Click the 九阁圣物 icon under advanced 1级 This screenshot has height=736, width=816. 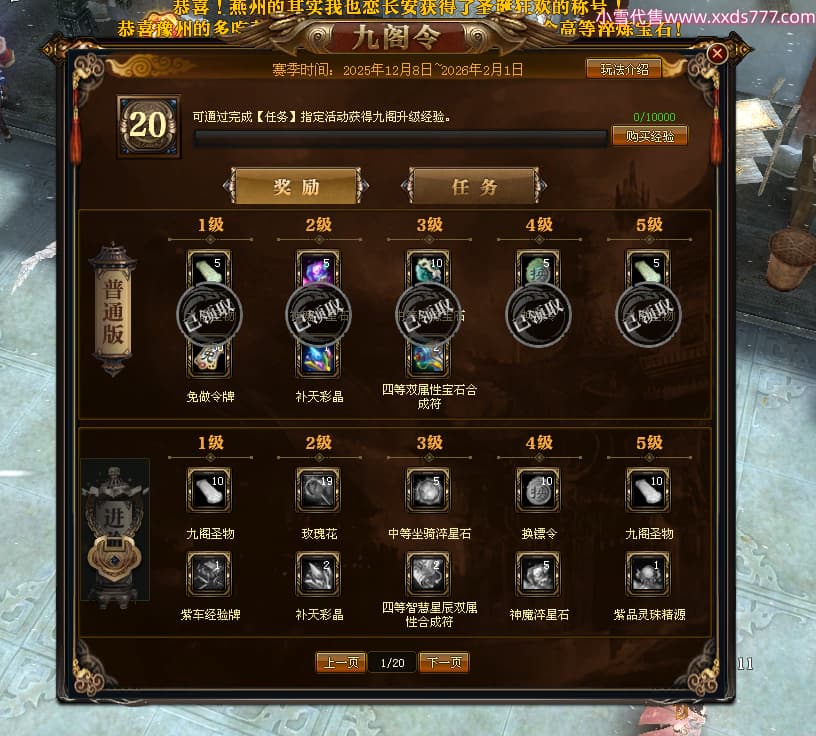209,490
